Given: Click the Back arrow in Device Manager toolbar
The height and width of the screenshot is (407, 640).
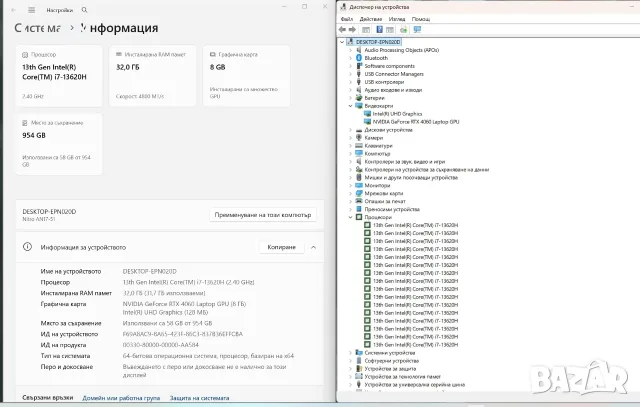Looking at the screenshot, I should click(342, 29).
